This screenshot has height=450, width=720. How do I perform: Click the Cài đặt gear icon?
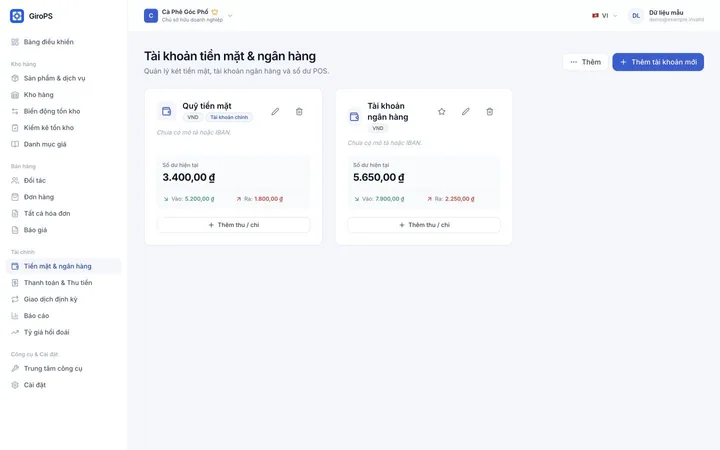15,385
